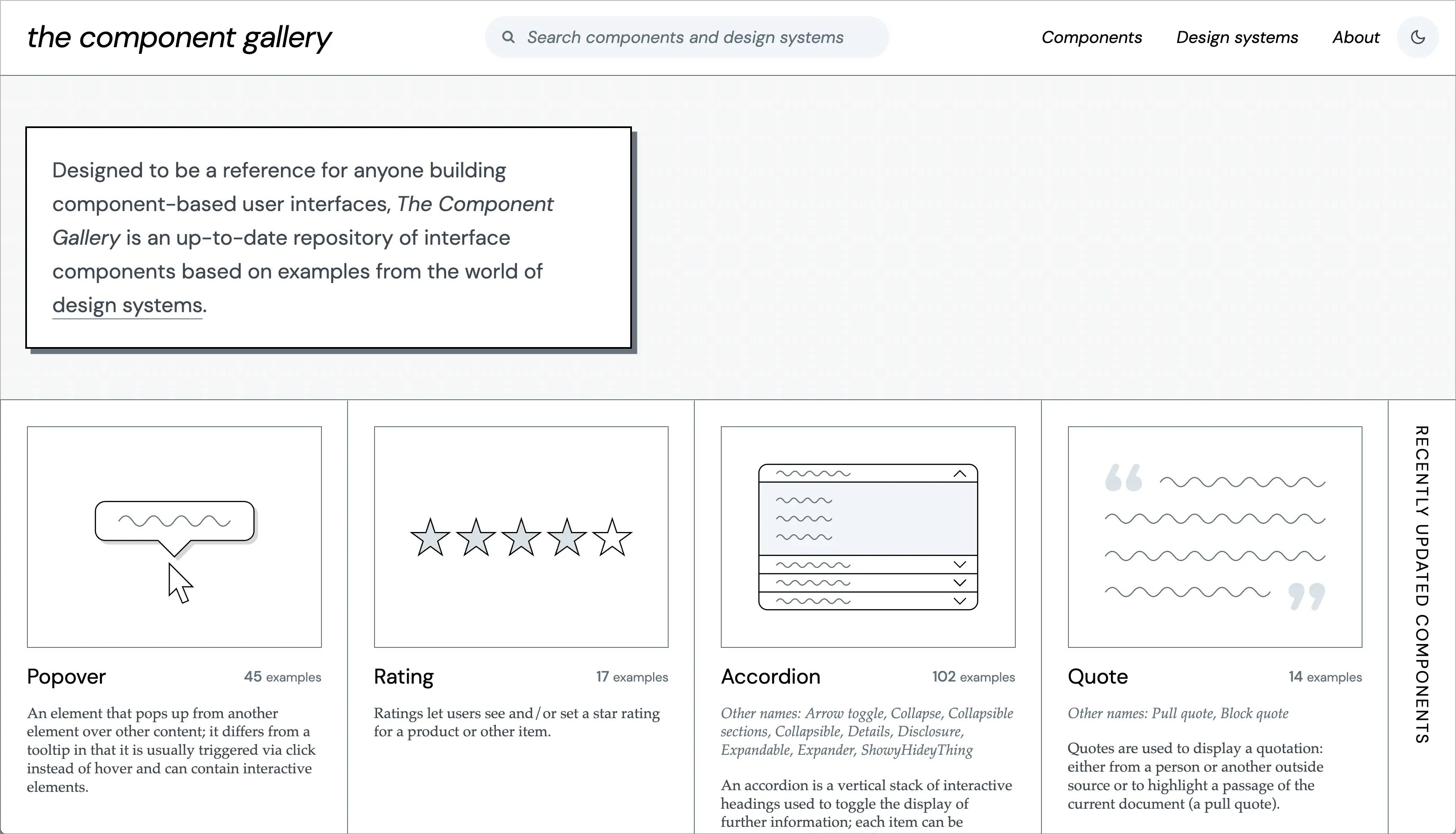Click the Accordion description paragraph
Screen dimensions: 1456x834
[867, 804]
